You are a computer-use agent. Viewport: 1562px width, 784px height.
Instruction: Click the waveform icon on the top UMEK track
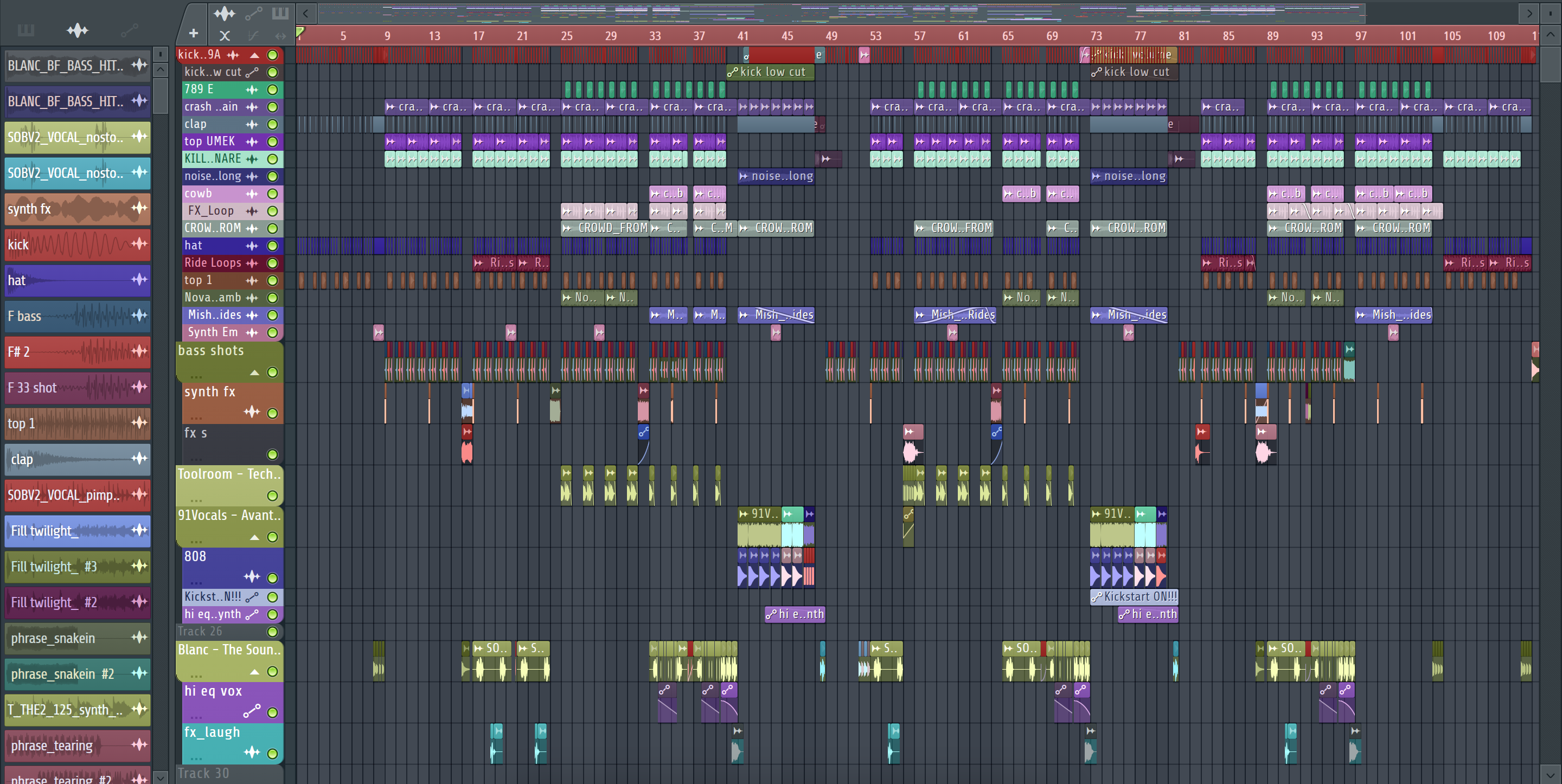pyautogui.click(x=252, y=142)
